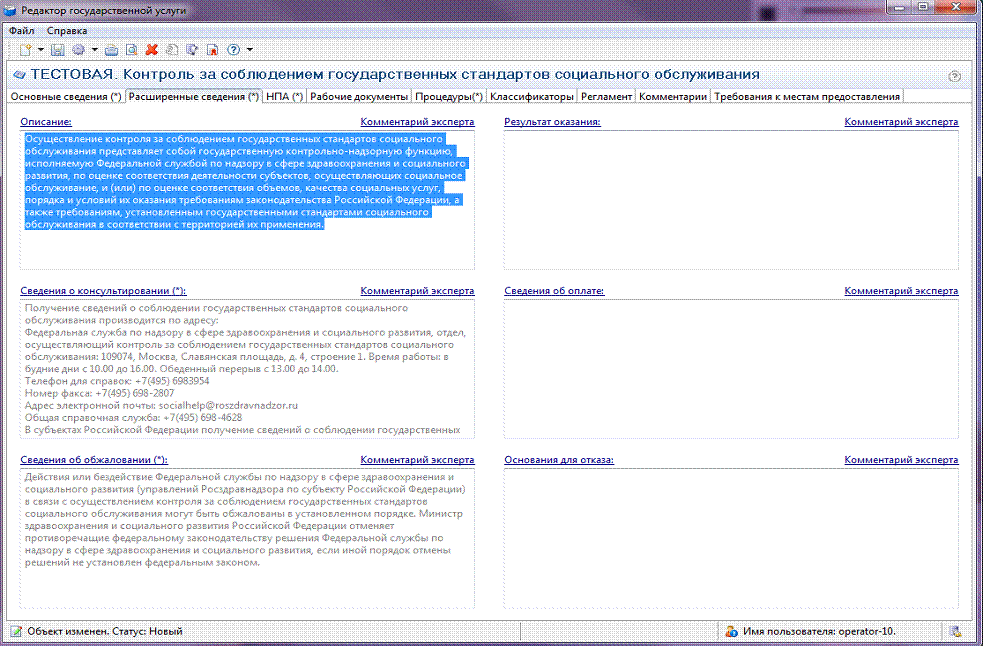Click the new document toolbar icon
The height and width of the screenshot is (647, 985).
coord(25,50)
